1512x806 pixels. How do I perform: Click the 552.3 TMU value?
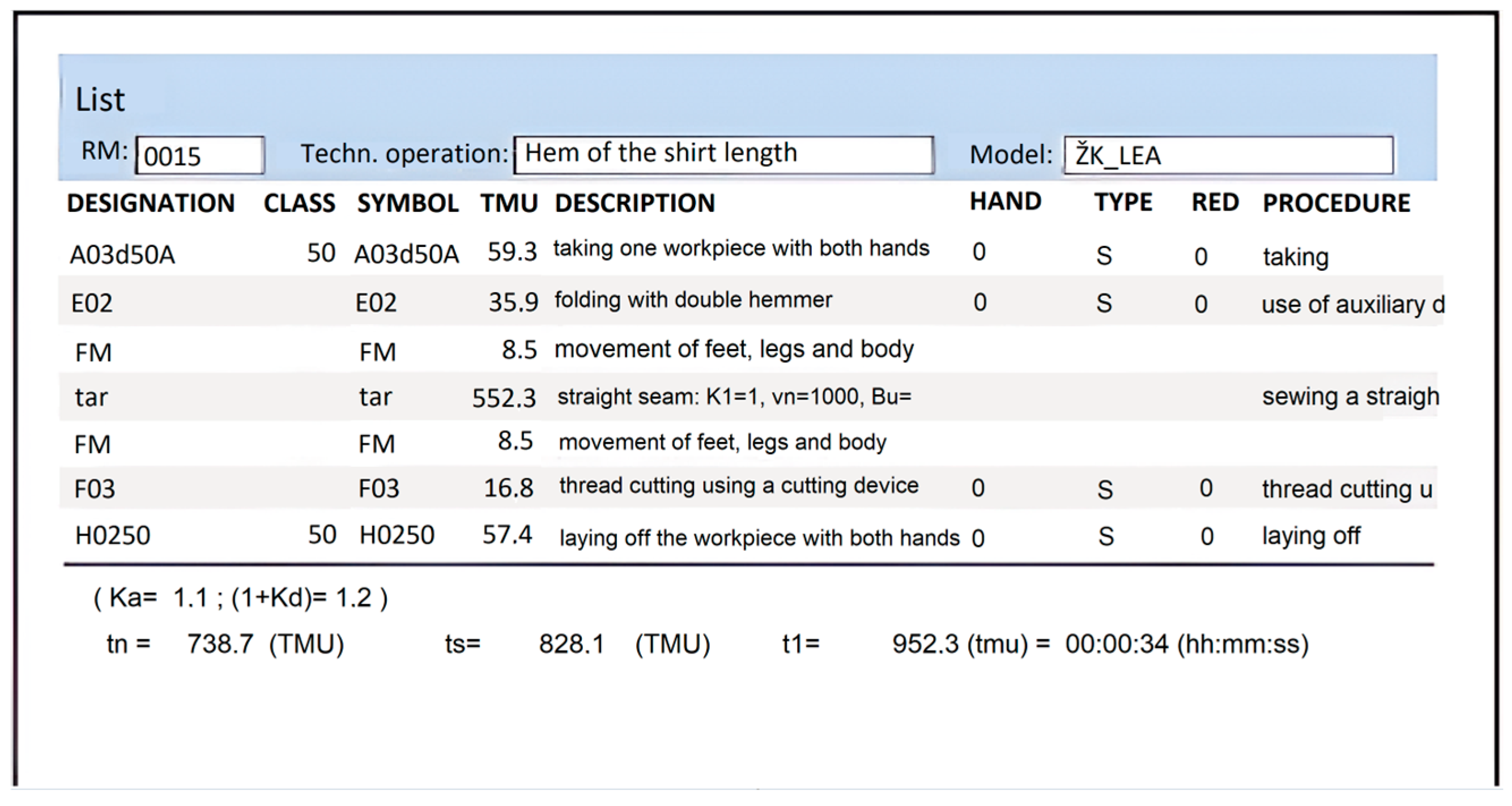[x=504, y=398]
